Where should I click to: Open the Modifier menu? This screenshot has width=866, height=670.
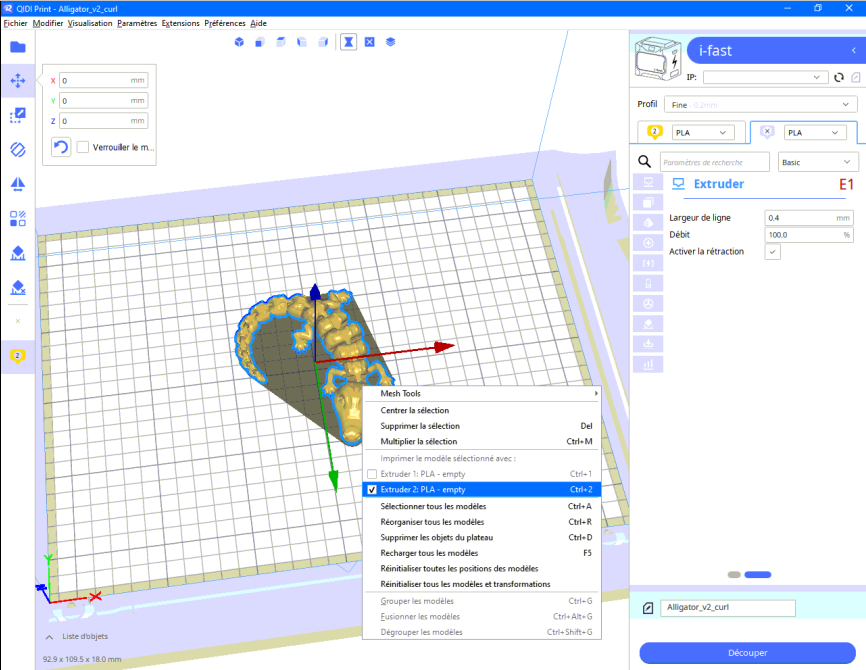(48, 23)
